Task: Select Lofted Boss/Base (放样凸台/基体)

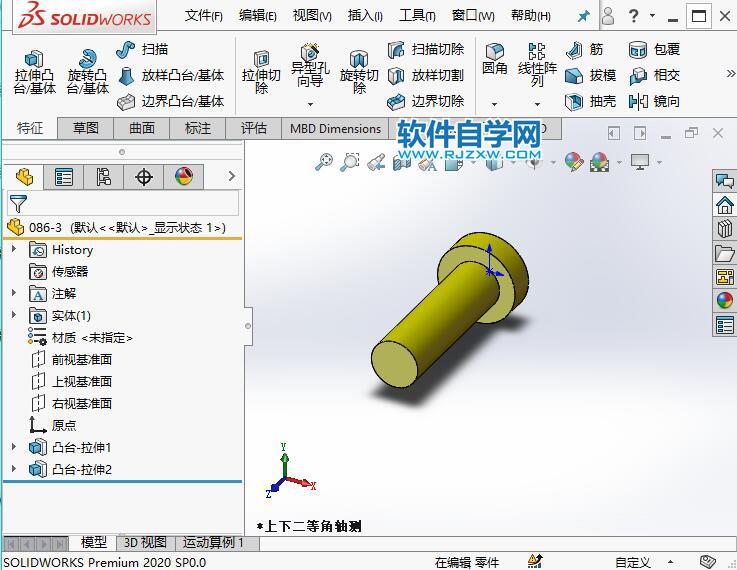Action: (x=170, y=75)
